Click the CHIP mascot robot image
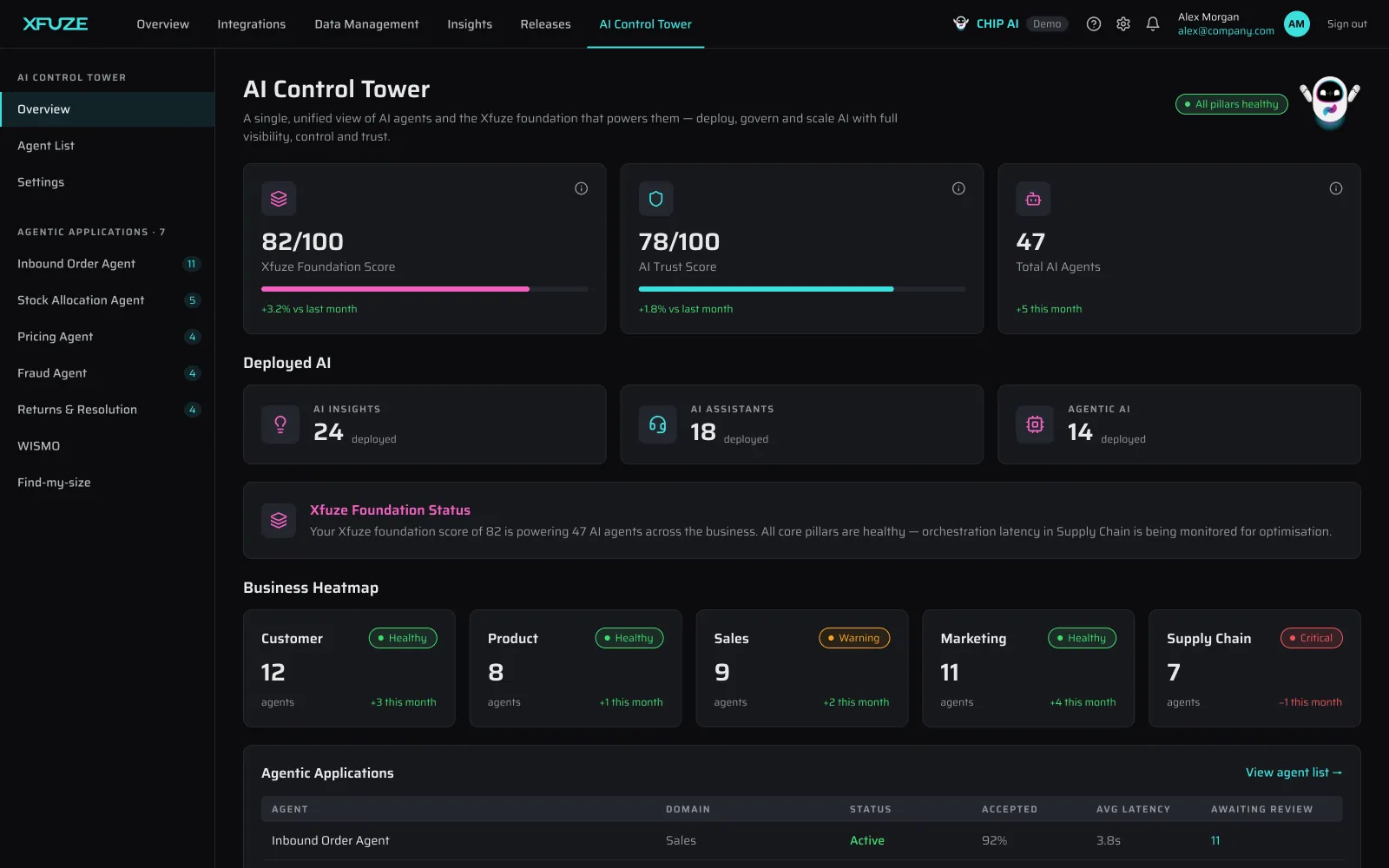The image size is (1389, 868). (x=1329, y=102)
